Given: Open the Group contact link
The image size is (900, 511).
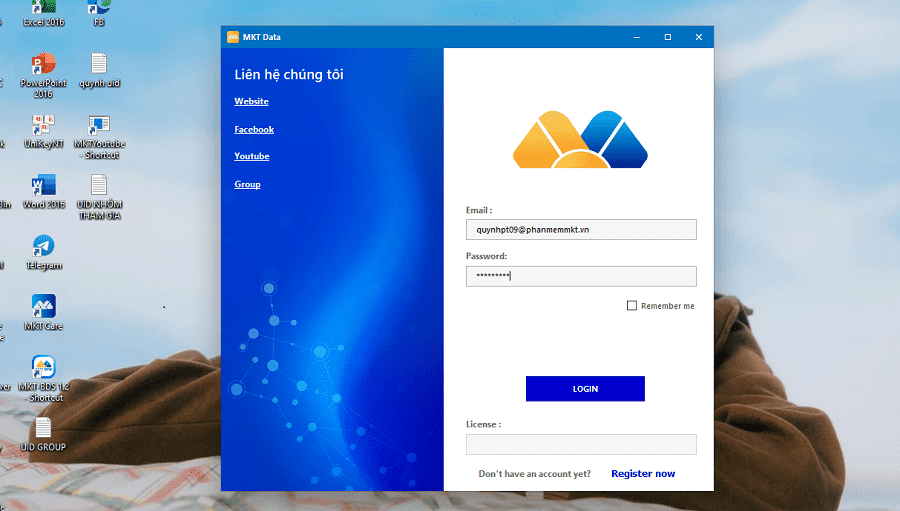Looking at the screenshot, I should pyautogui.click(x=247, y=184).
